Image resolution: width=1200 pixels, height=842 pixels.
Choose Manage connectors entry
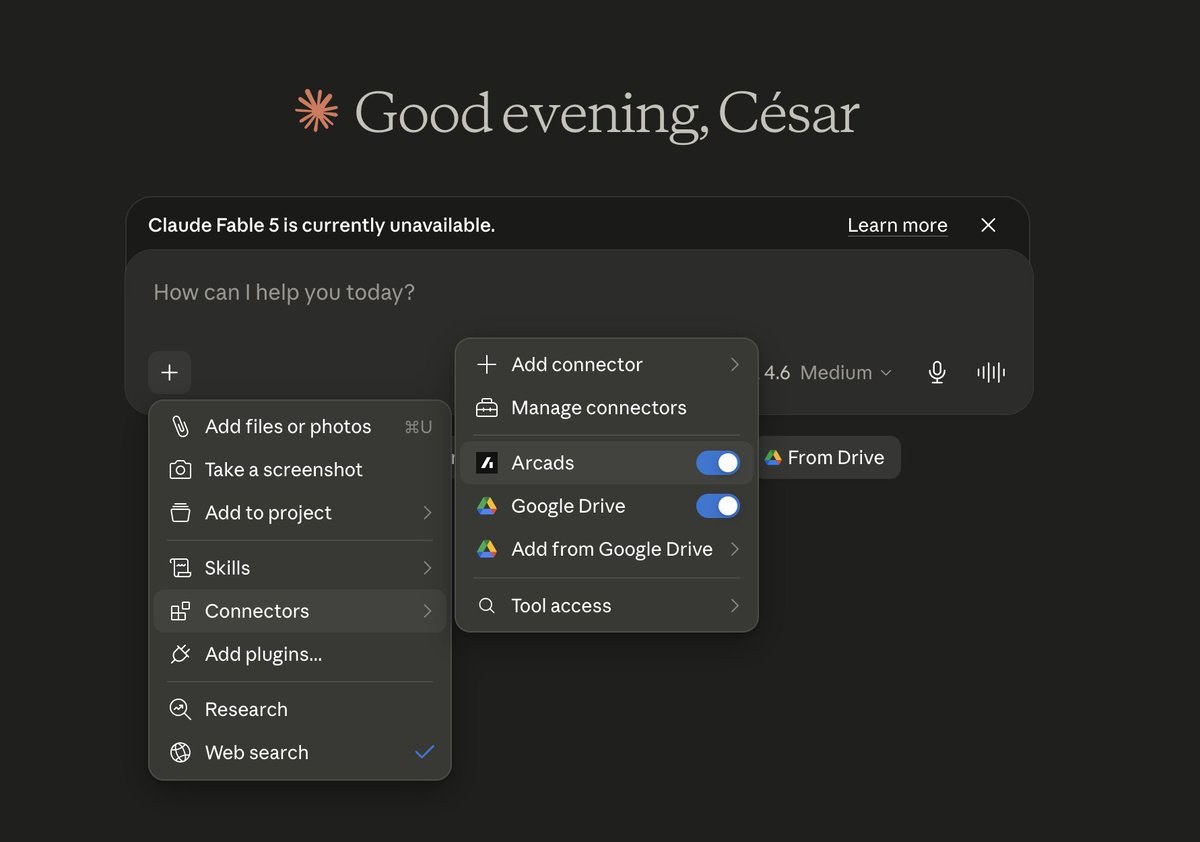tap(607, 408)
